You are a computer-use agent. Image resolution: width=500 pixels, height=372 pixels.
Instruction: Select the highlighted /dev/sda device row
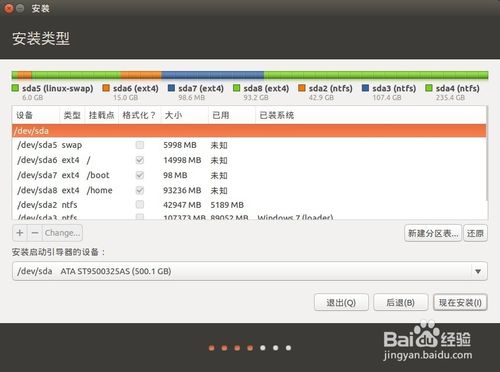(x=249, y=131)
